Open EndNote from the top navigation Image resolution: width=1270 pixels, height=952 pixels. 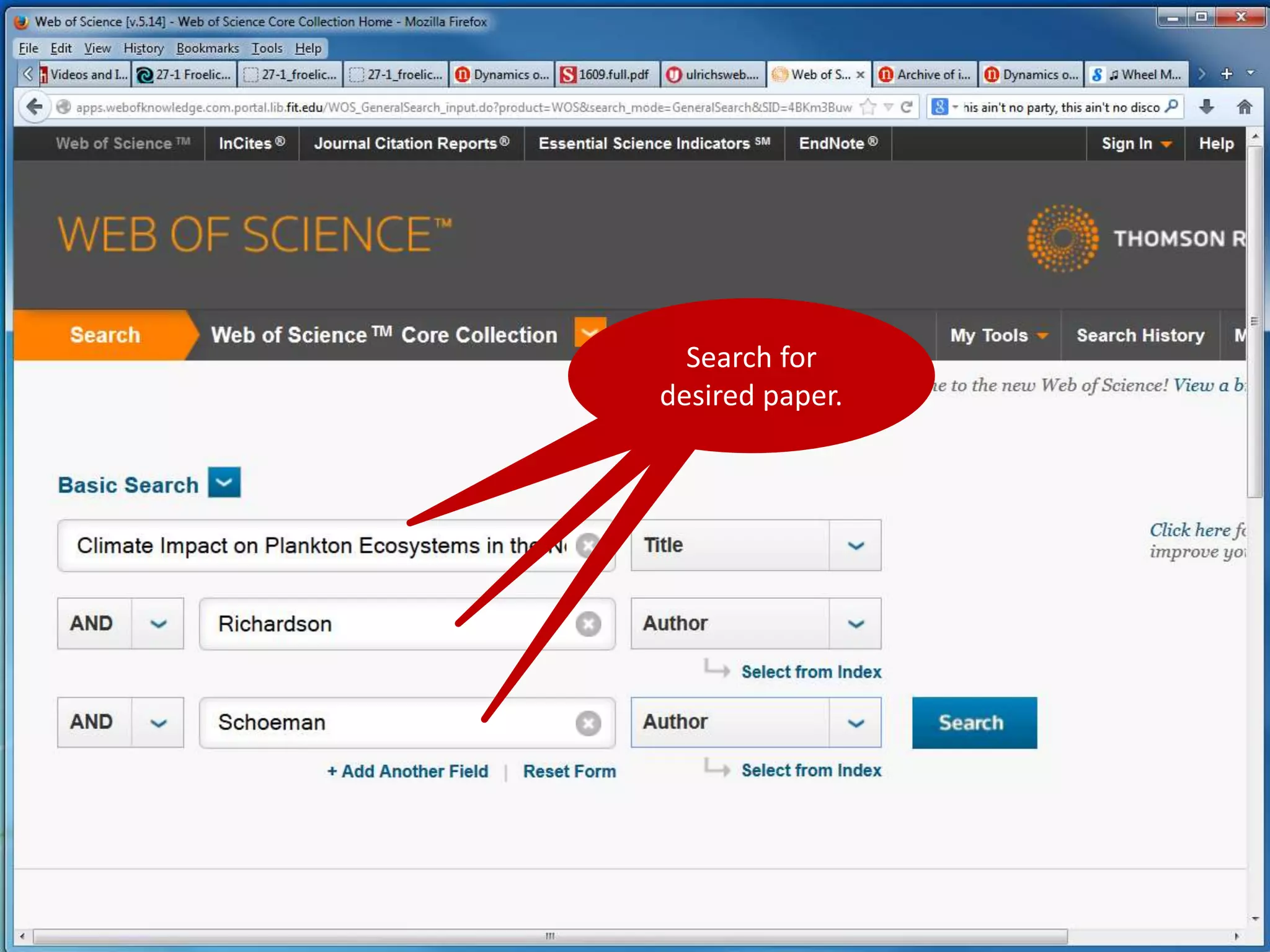point(838,144)
